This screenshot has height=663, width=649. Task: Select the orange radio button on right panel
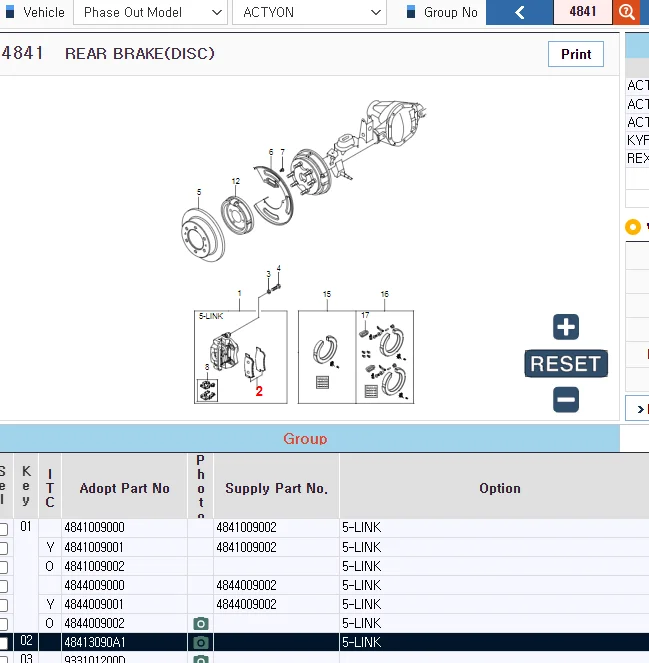point(633,227)
